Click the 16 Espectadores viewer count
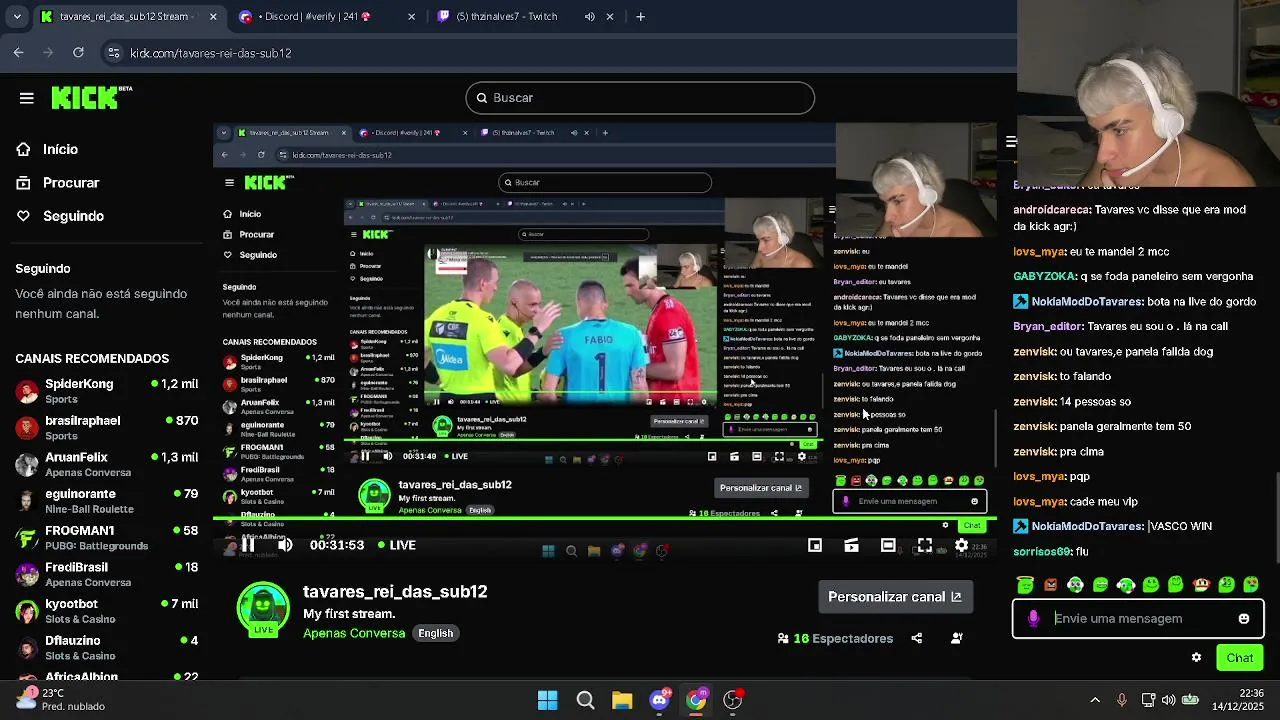Screen dimensions: 1280x720 pos(835,638)
